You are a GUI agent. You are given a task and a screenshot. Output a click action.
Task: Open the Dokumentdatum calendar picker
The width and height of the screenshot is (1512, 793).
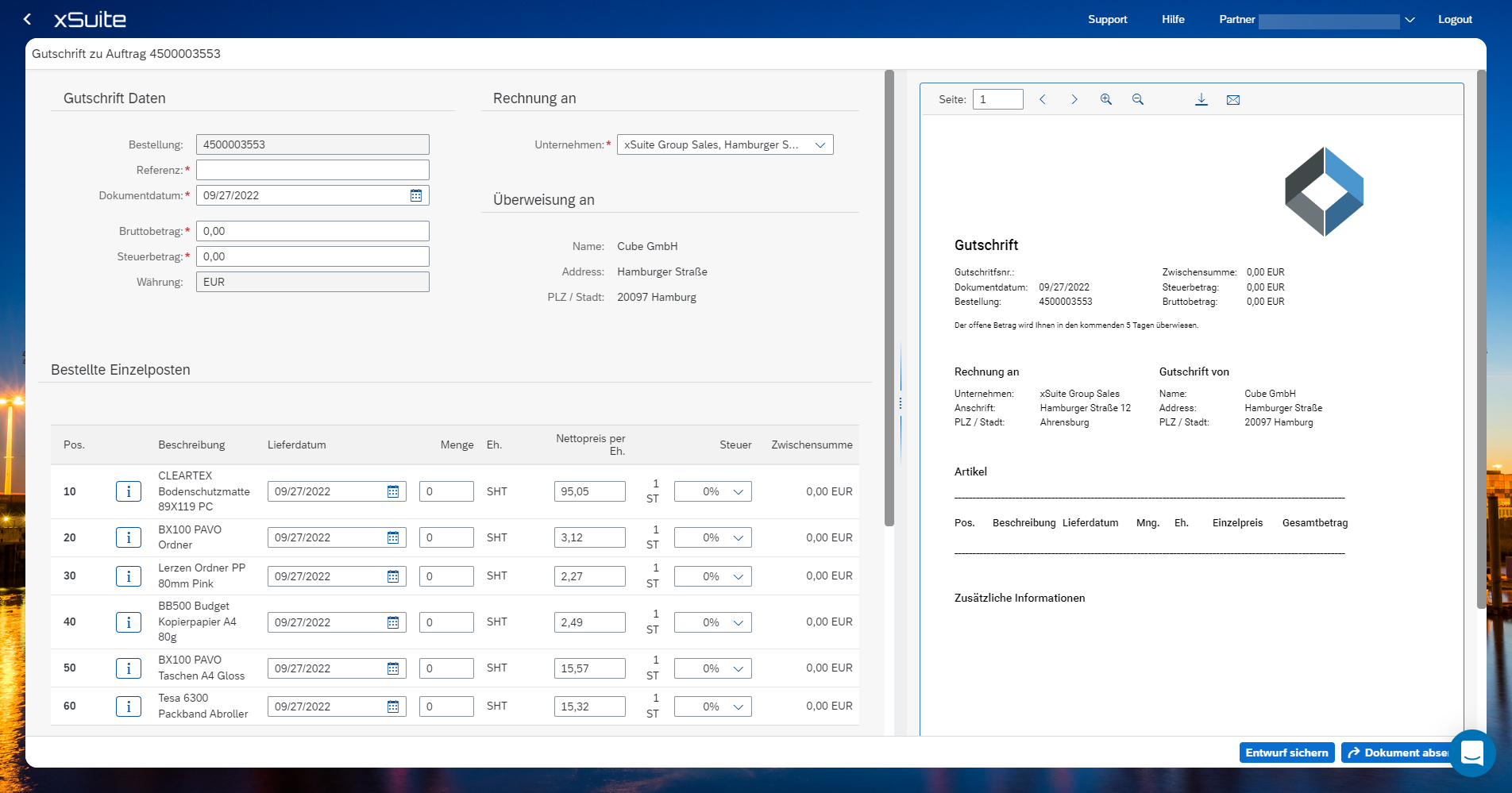click(415, 195)
